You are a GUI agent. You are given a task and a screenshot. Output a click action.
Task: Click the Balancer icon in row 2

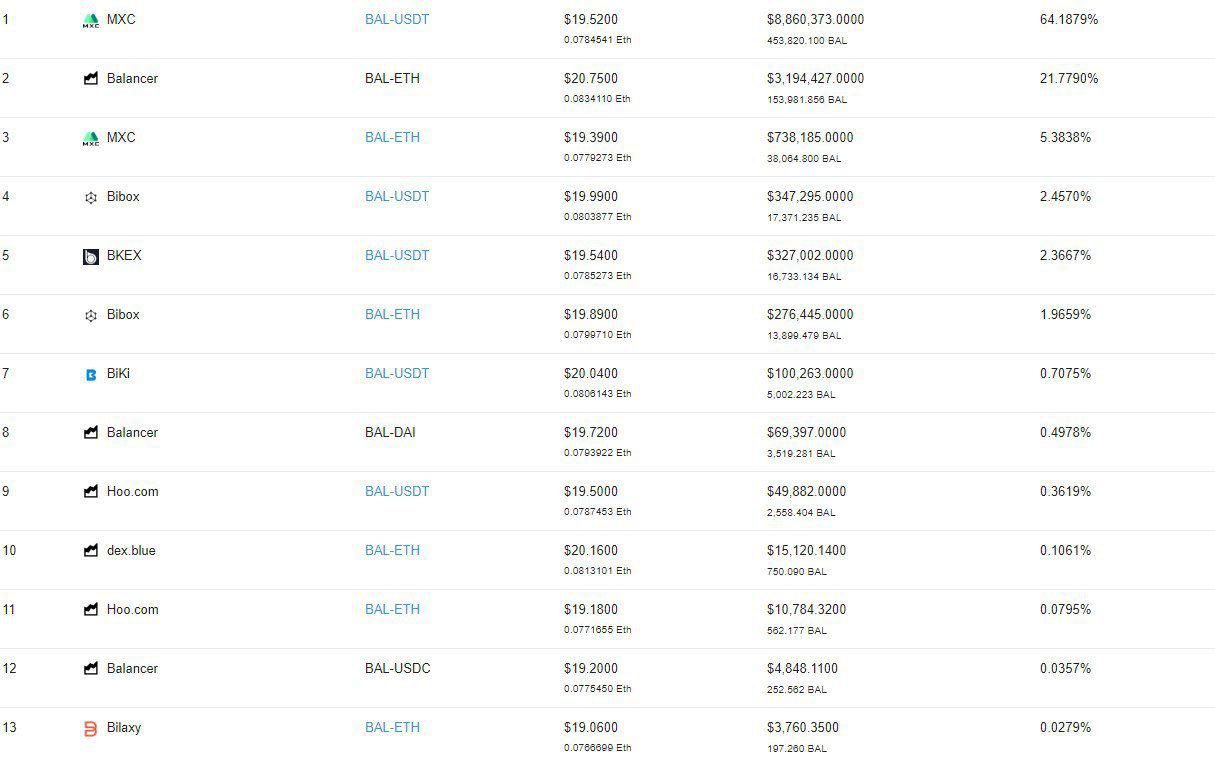point(91,79)
